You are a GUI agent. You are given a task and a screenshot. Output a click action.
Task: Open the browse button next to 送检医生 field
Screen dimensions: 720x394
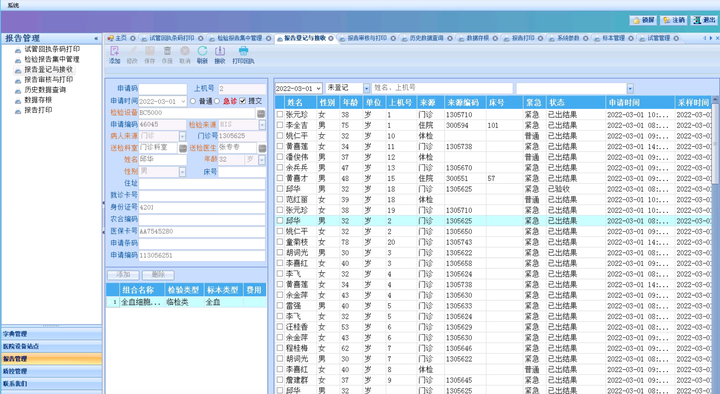(262, 148)
